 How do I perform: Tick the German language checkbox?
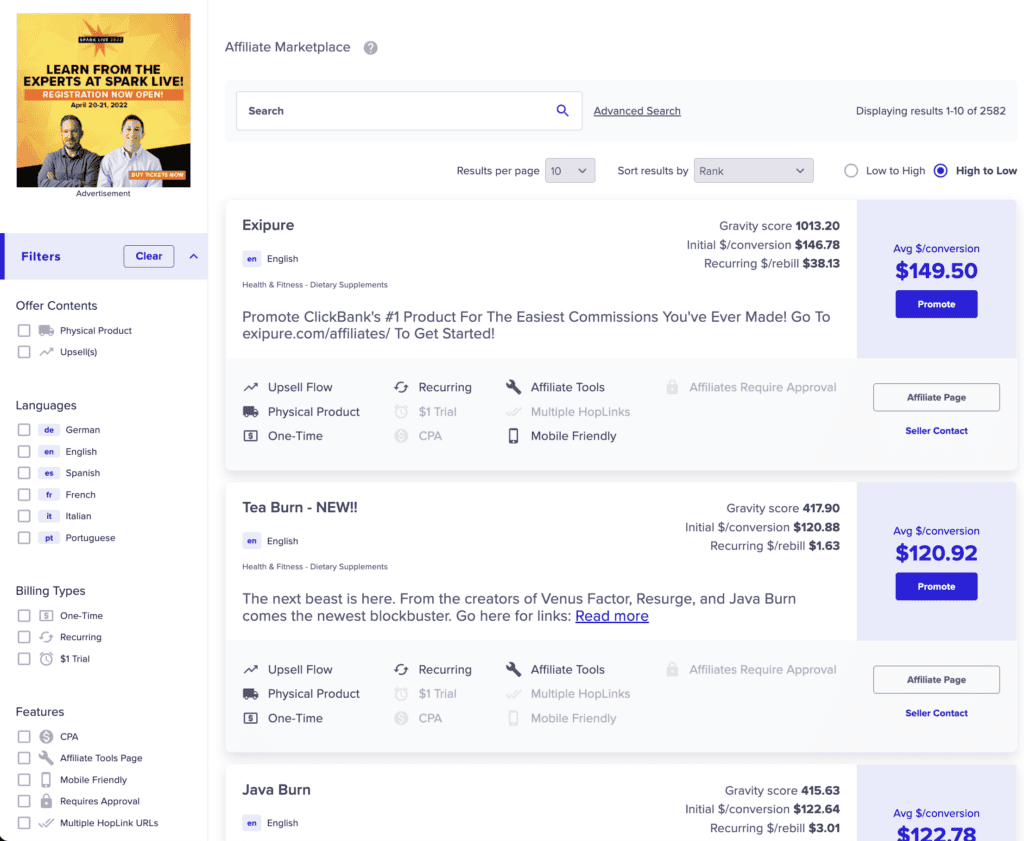pos(24,430)
